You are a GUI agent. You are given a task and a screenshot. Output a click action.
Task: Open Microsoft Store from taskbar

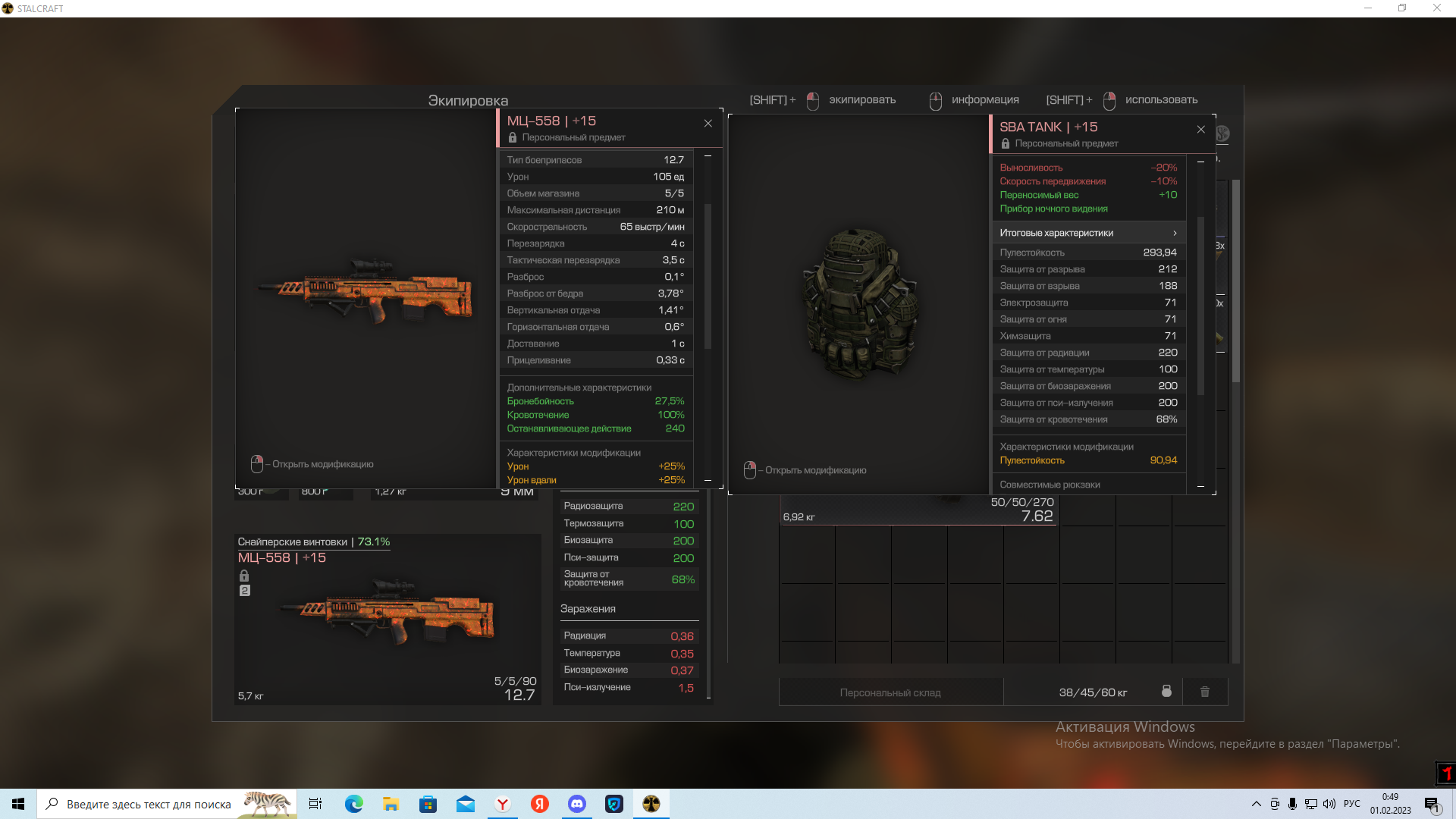[428, 804]
